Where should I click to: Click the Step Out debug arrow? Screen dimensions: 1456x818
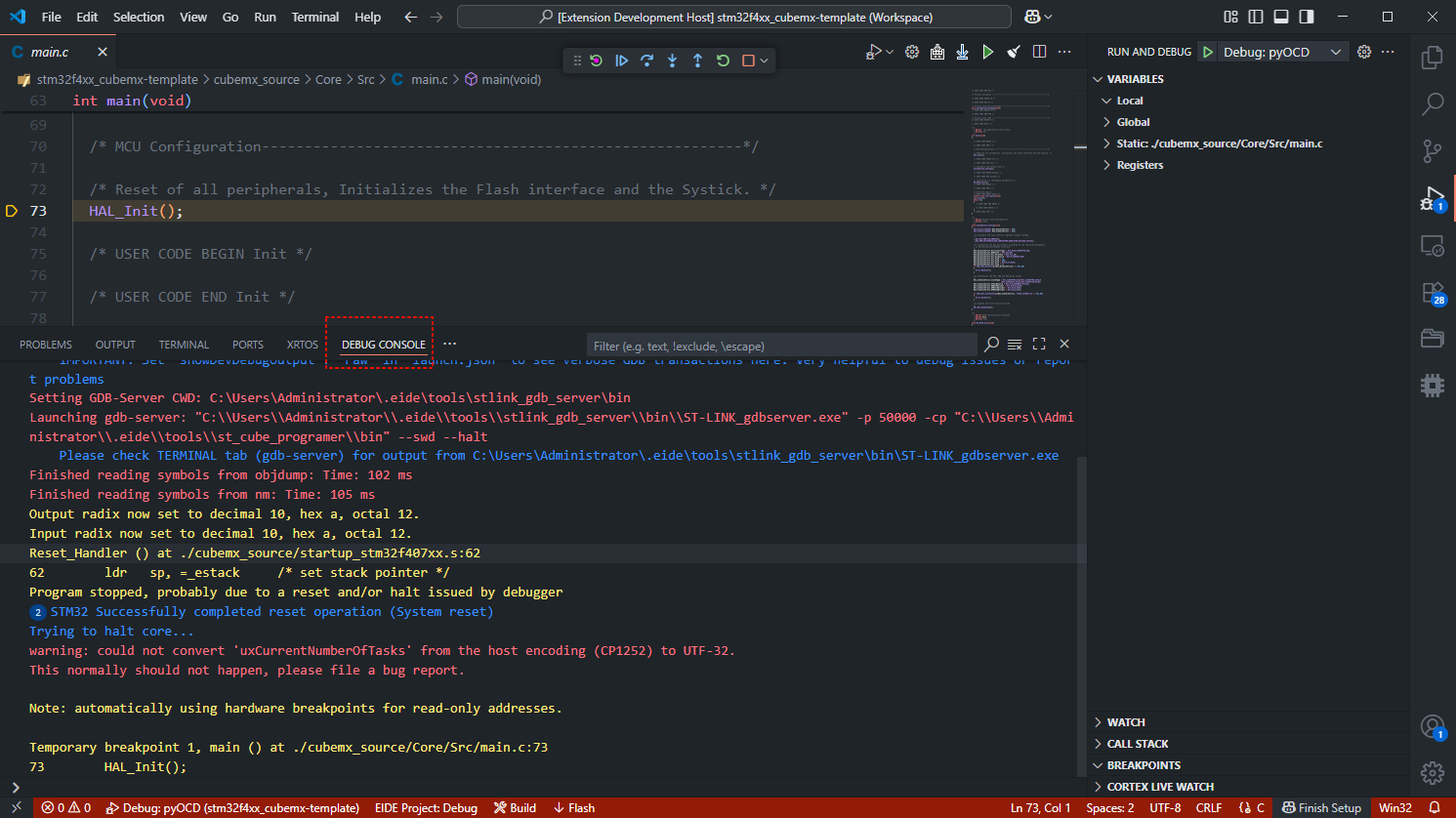tap(697, 61)
